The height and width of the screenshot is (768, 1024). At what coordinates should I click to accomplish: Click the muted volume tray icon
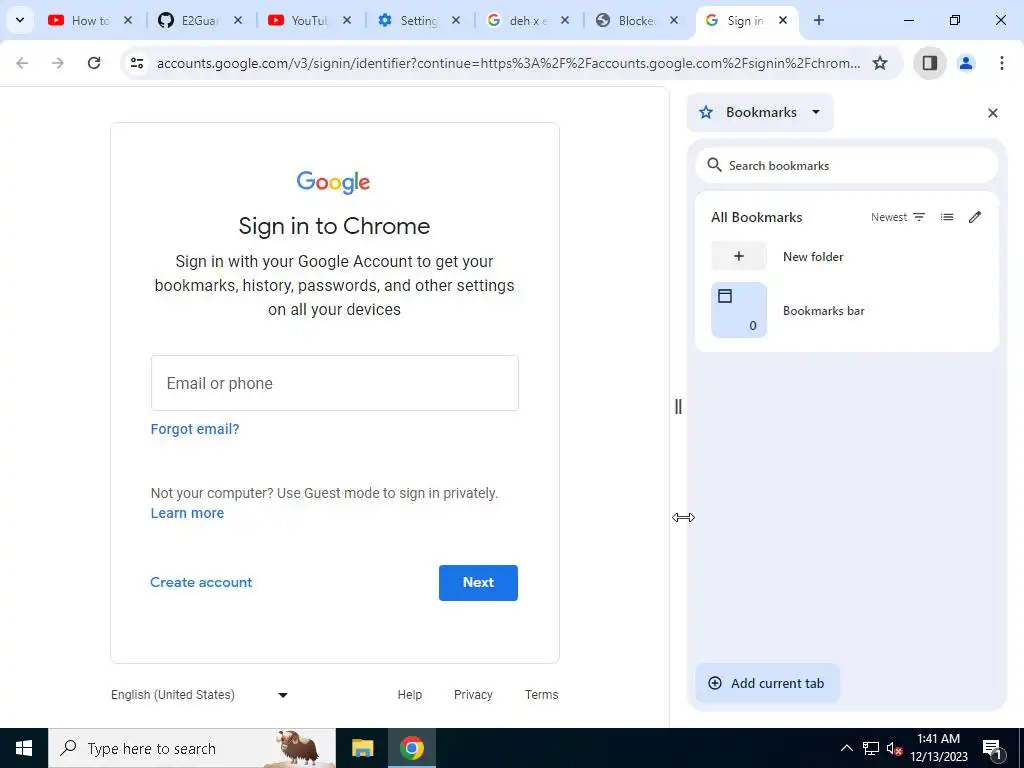pyautogui.click(x=895, y=748)
